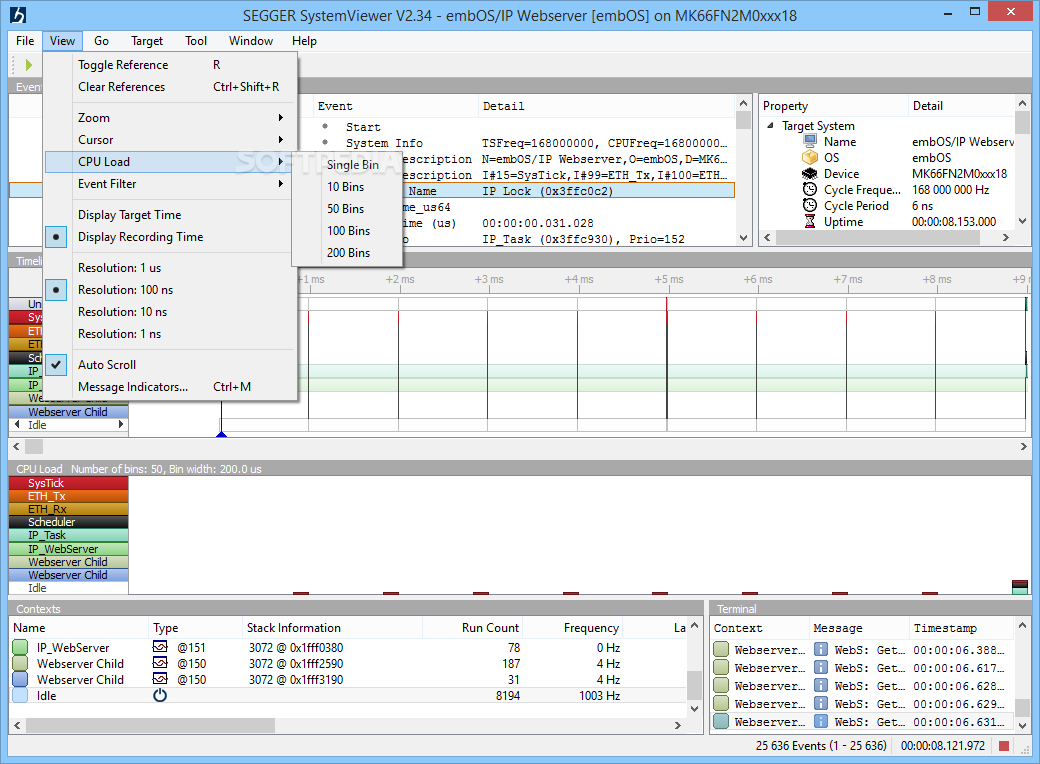Select Display Target Time option
Screen dimensions: 1040x764
click(169, 215)
